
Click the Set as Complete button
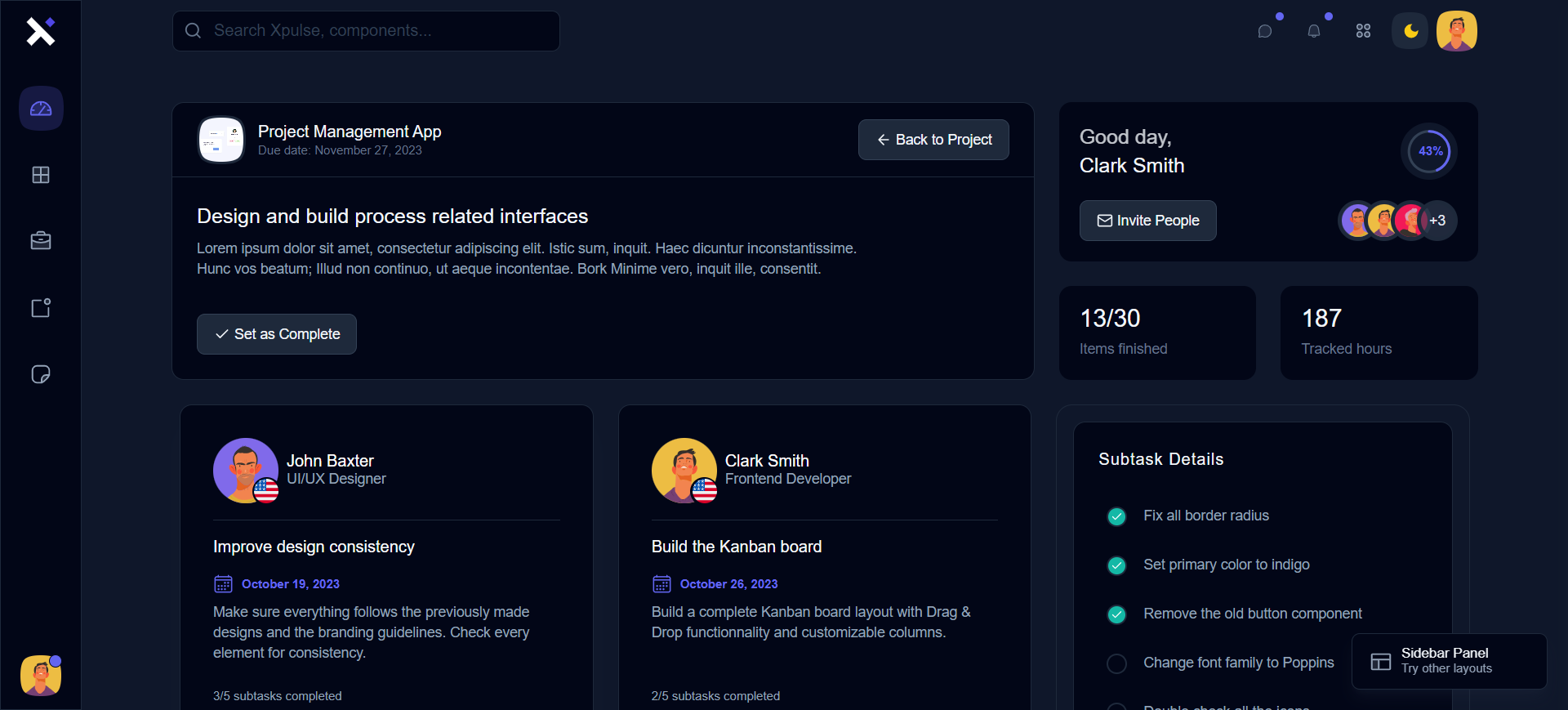point(277,334)
